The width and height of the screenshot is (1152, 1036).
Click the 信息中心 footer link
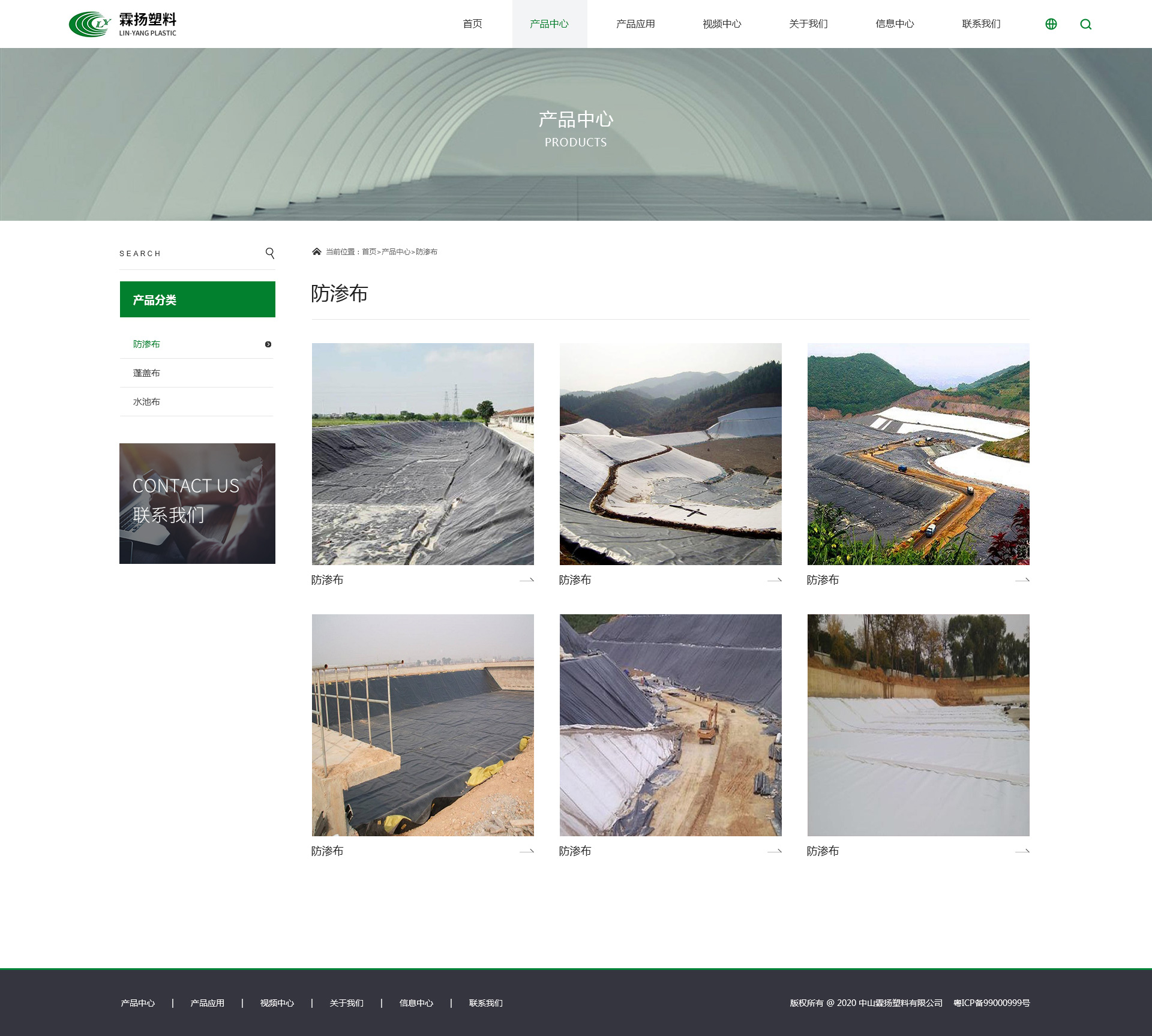coord(416,1003)
